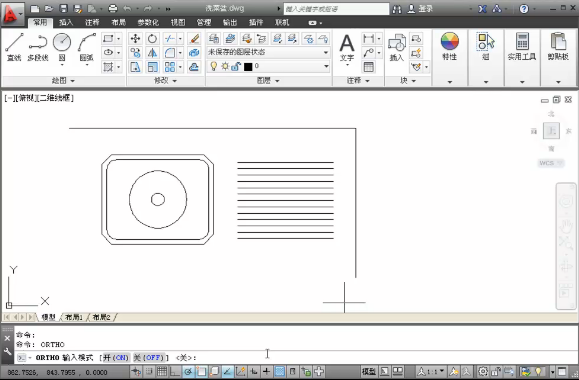Open the 视图 (View) ribbon tab

pyautogui.click(x=178, y=23)
